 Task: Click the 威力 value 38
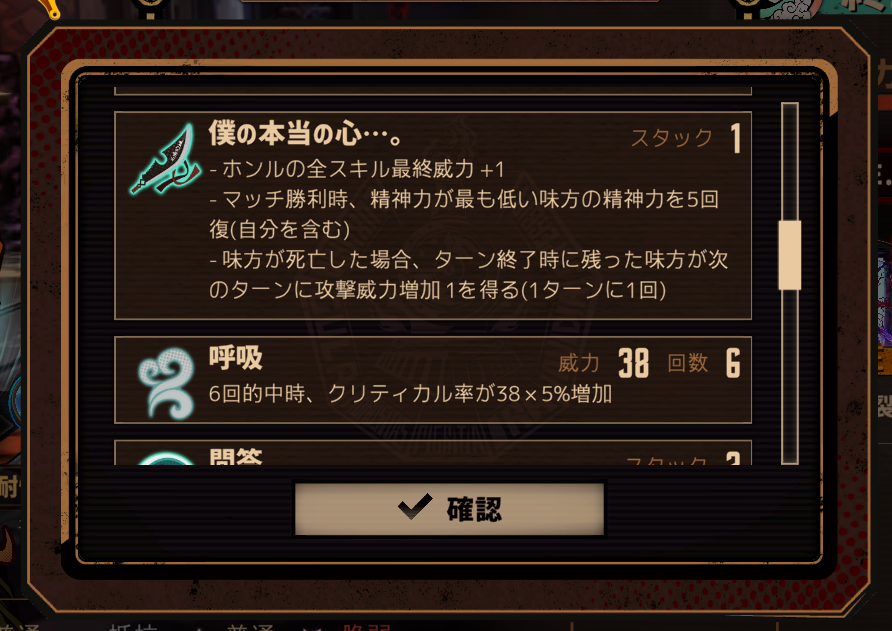coord(633,363)
